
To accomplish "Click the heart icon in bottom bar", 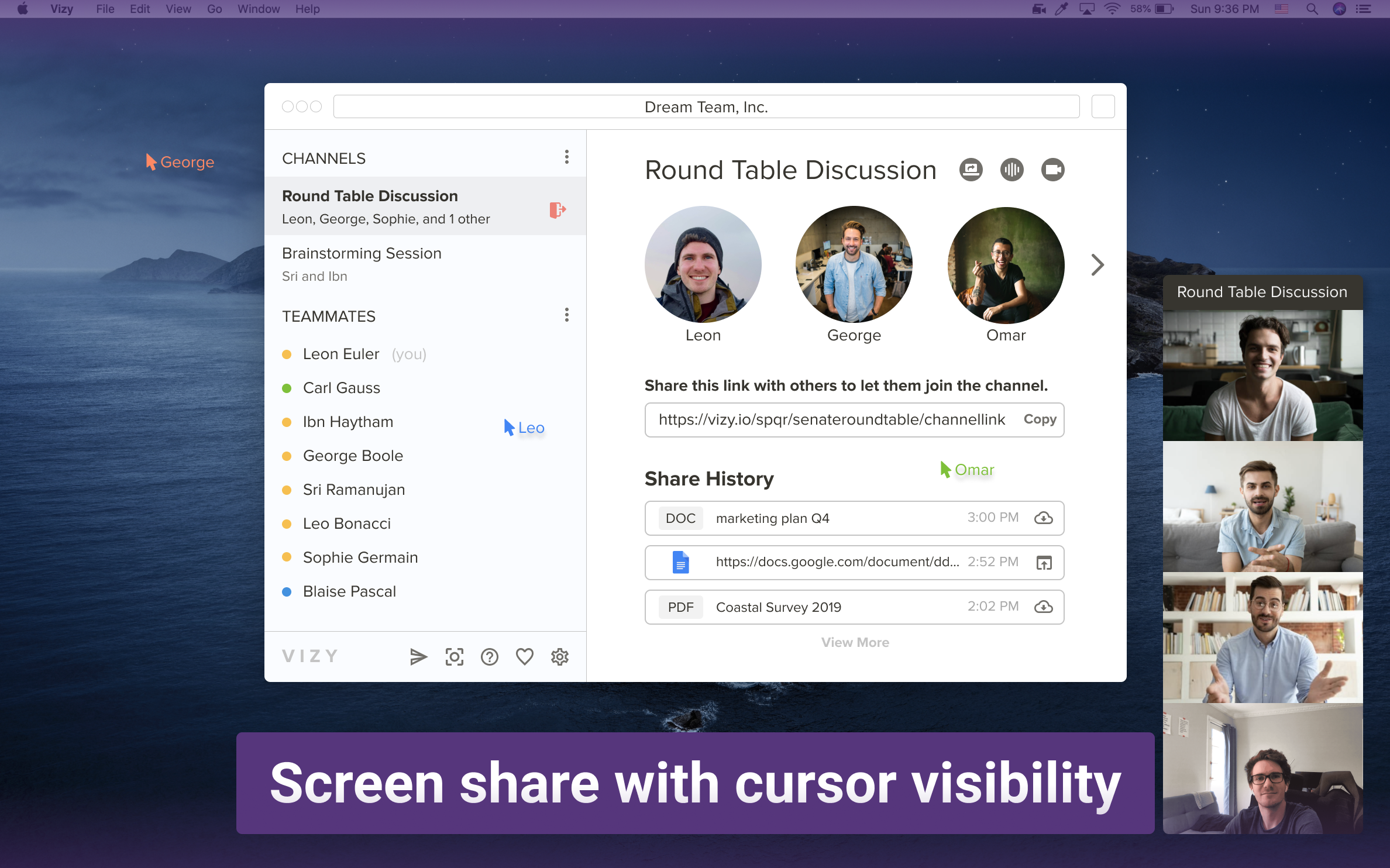I will coord(524,657).
